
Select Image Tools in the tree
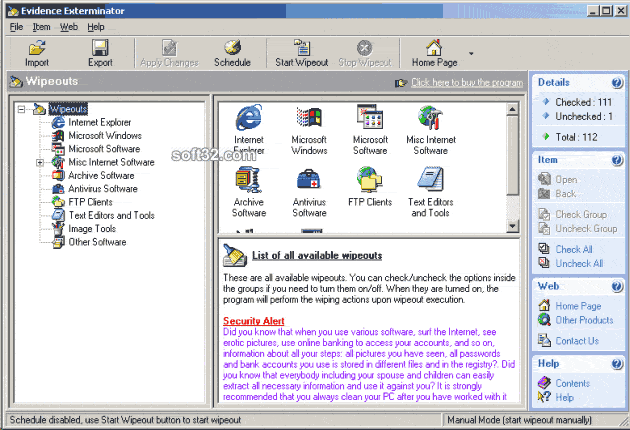click(x=92, y=228)
